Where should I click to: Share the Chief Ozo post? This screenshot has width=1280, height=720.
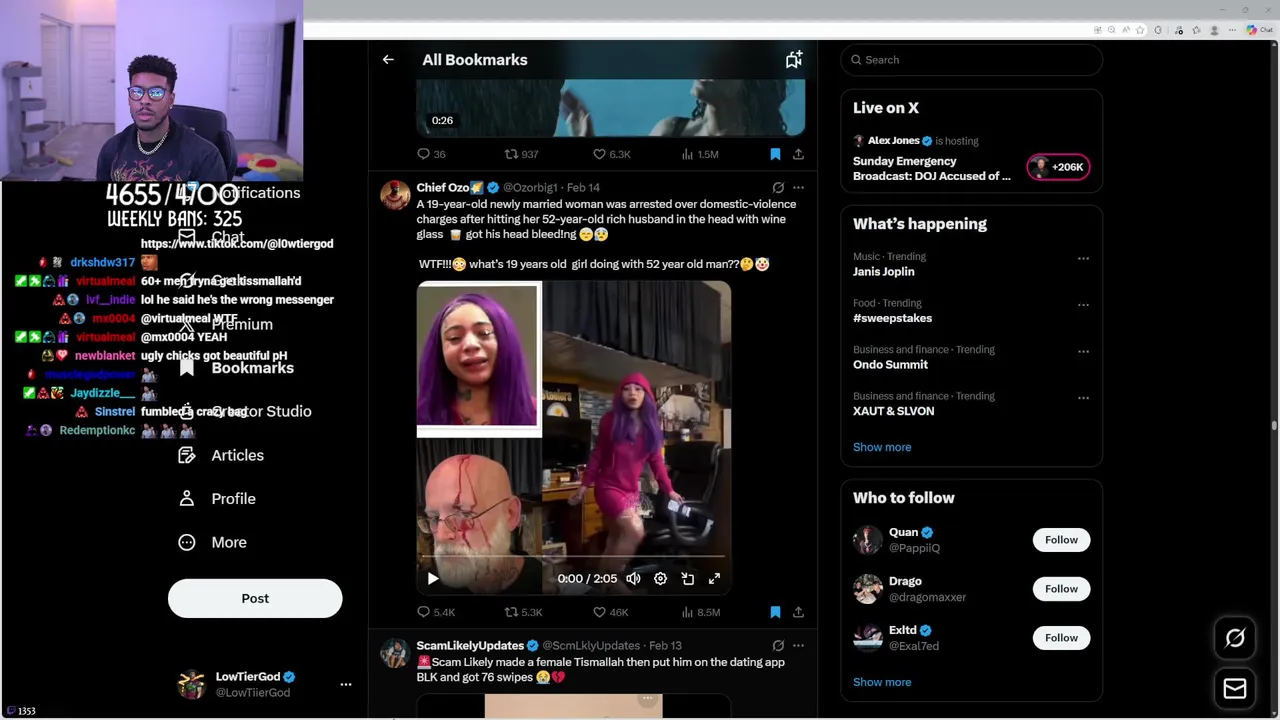coord(798,612)
